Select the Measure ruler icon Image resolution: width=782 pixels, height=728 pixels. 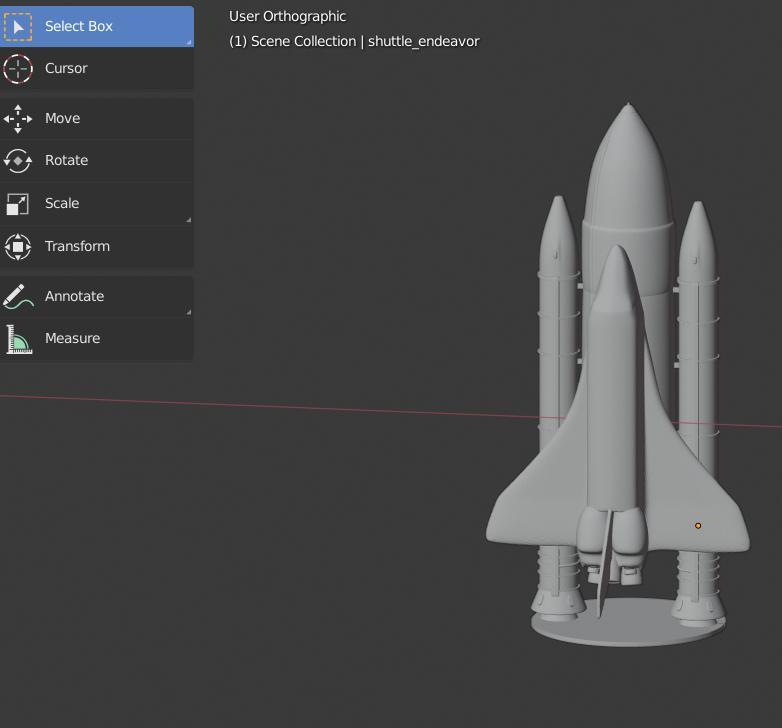click(x=19, y=339)
